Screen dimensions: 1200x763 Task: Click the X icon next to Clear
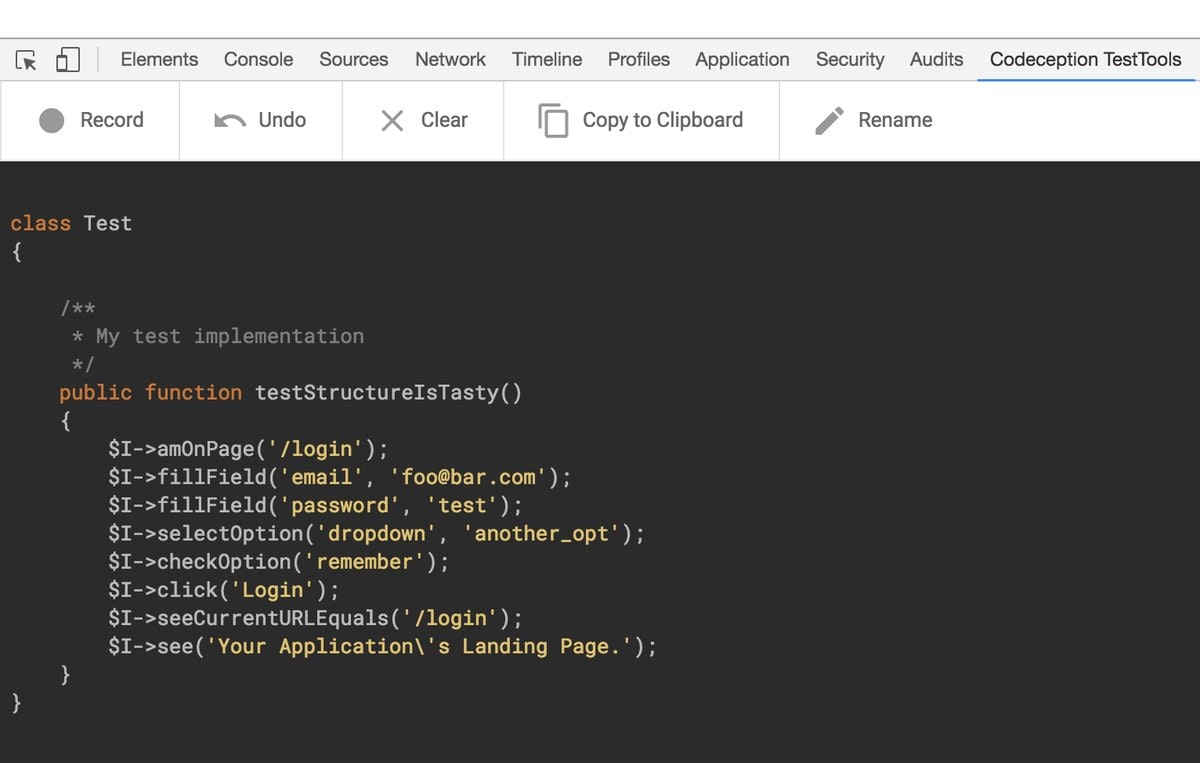click(x=393, y=120)
